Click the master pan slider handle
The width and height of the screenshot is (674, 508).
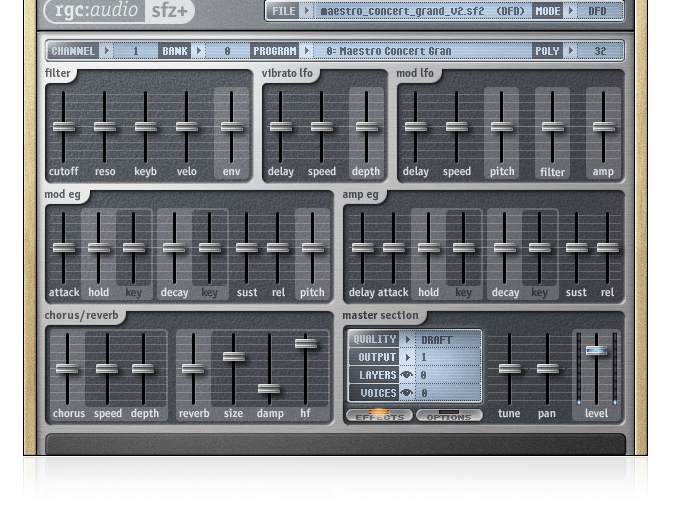click(548, 369)
